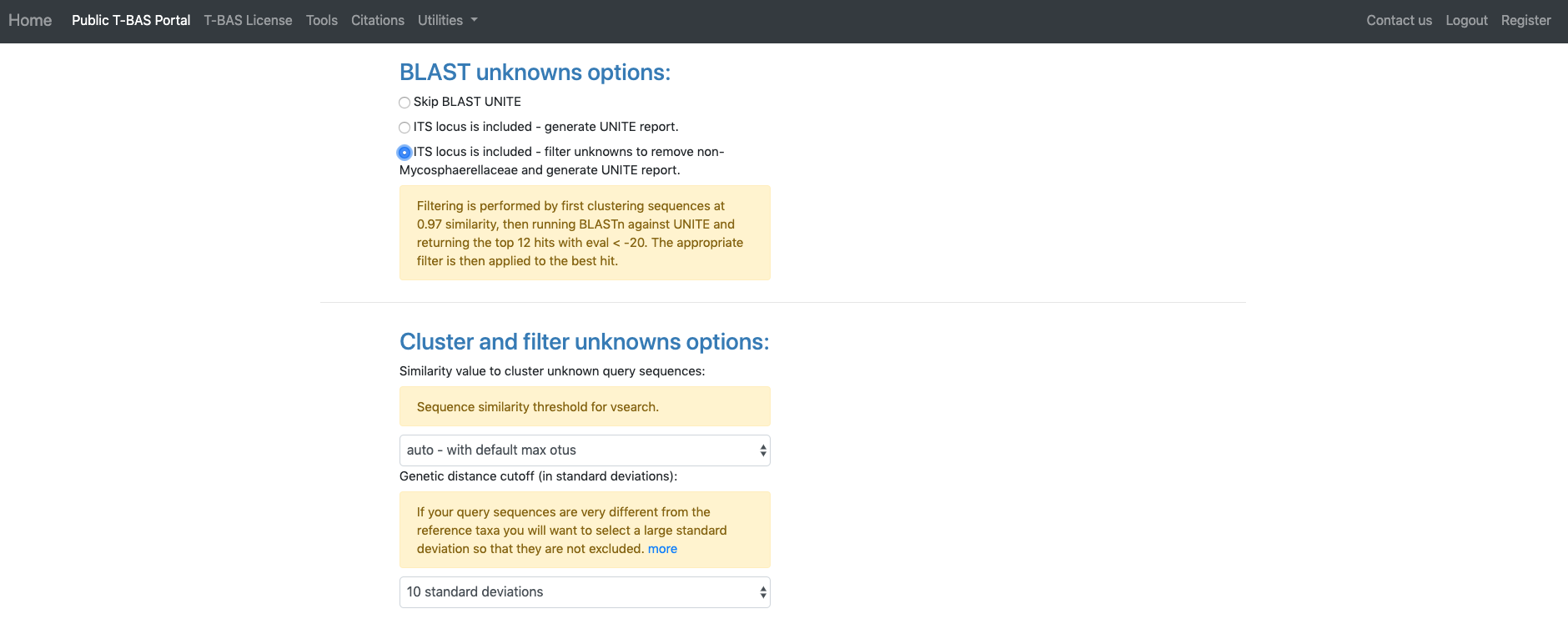Select filter unknowns non-Mycosphaerellaceae radio option
The image size is (1568, 624).
(x=405, y=153)
